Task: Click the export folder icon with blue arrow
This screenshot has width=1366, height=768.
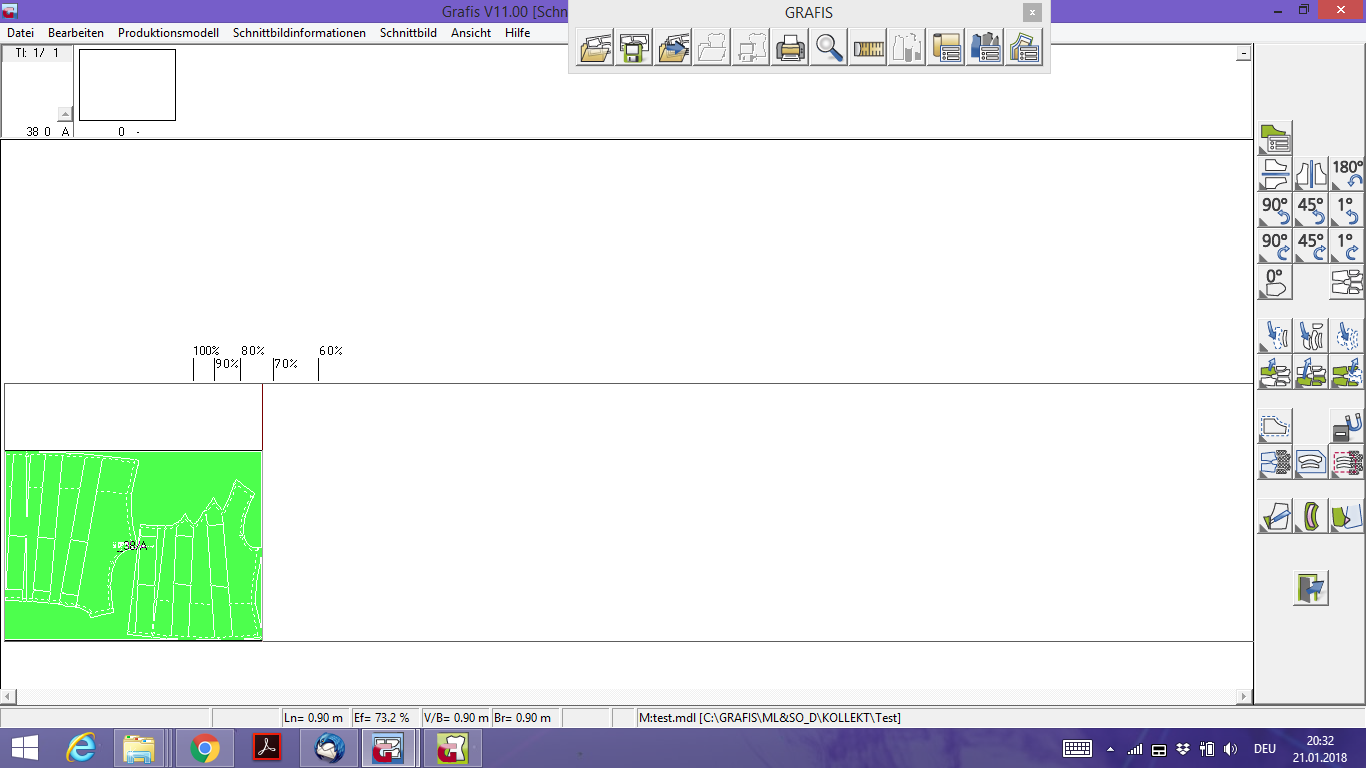Action: click(674, 47)
